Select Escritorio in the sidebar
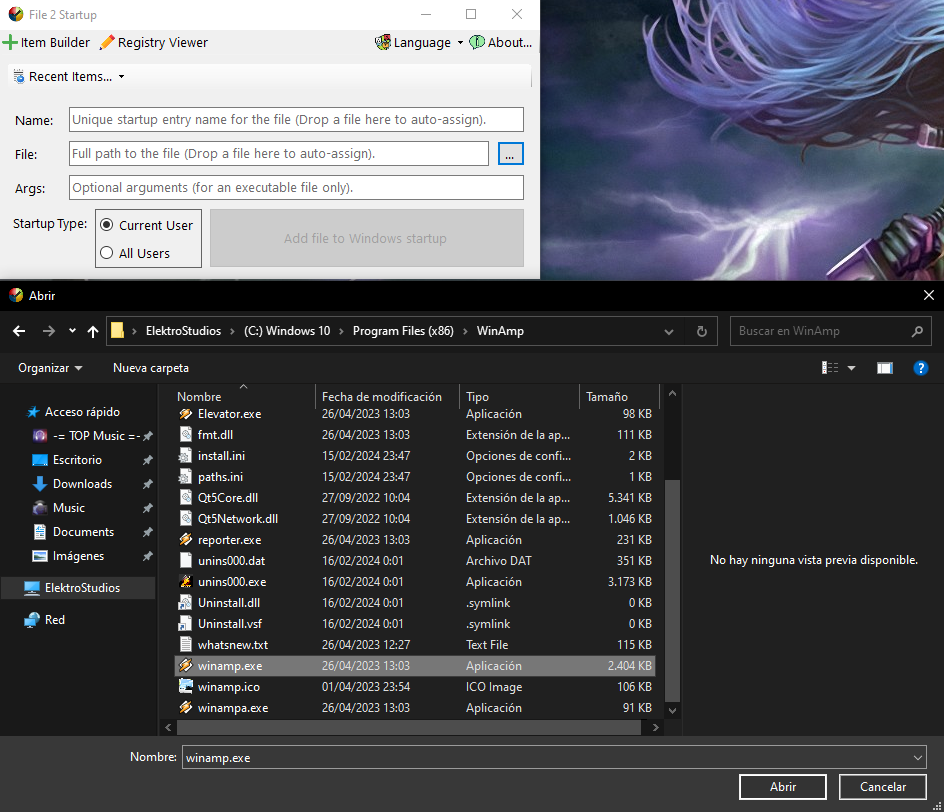Viewport: 944px width, 812px height. pyautogui.click(x=76, y=460)
